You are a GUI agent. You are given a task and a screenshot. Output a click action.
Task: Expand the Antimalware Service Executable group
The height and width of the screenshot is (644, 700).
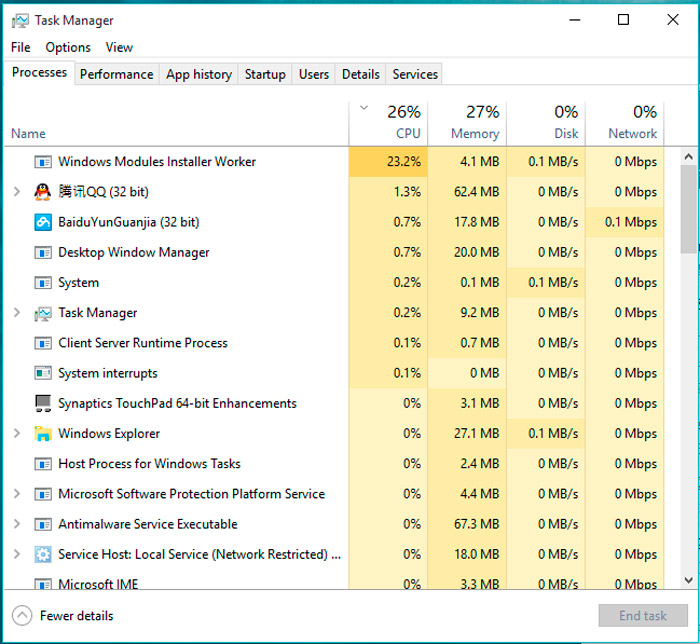tap(16, 524)
